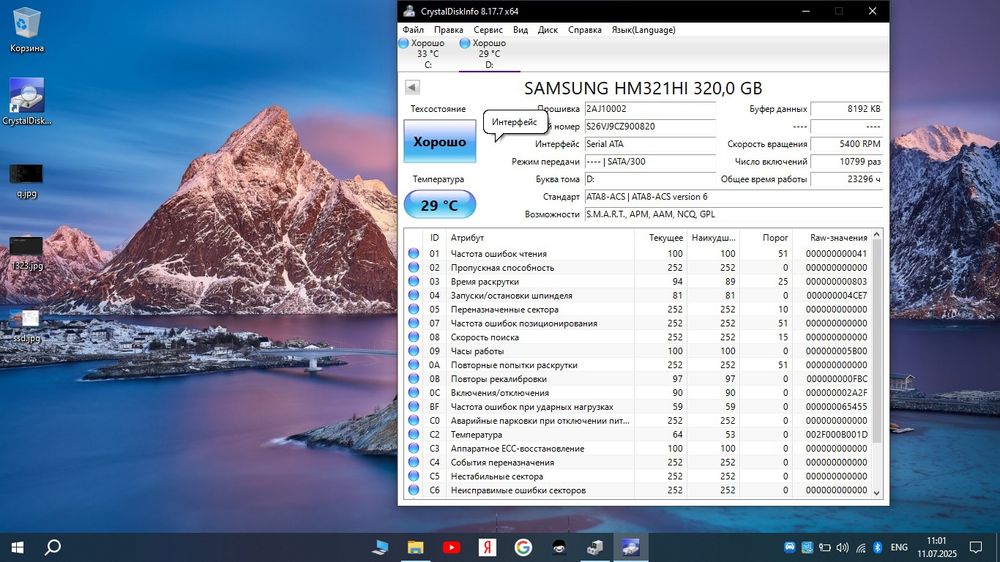Click status dot for Пропускная способность

(x=414, y=267)
